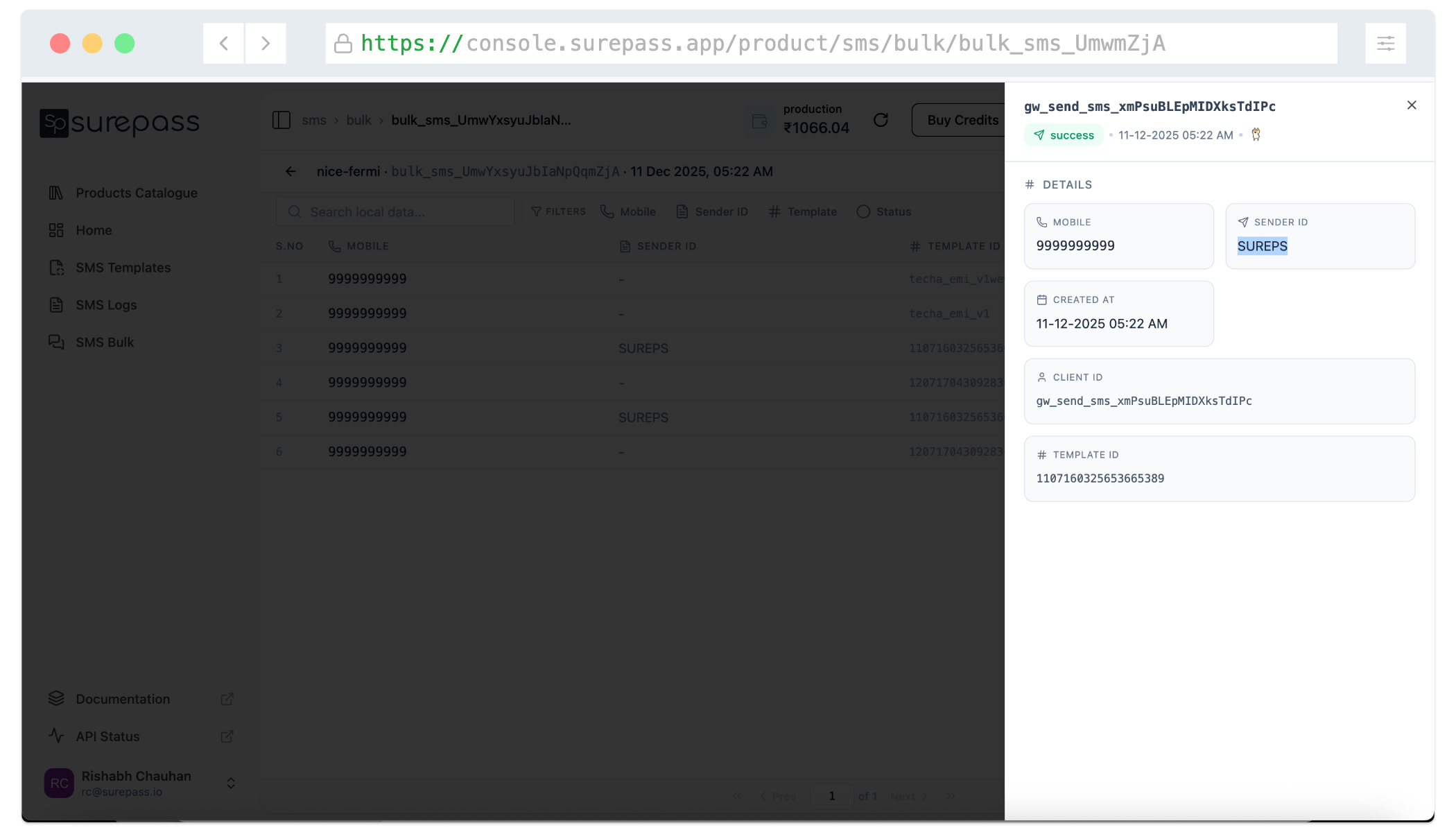
Task: Click the browser settings sliders icon
Action: coord(1385,44)
